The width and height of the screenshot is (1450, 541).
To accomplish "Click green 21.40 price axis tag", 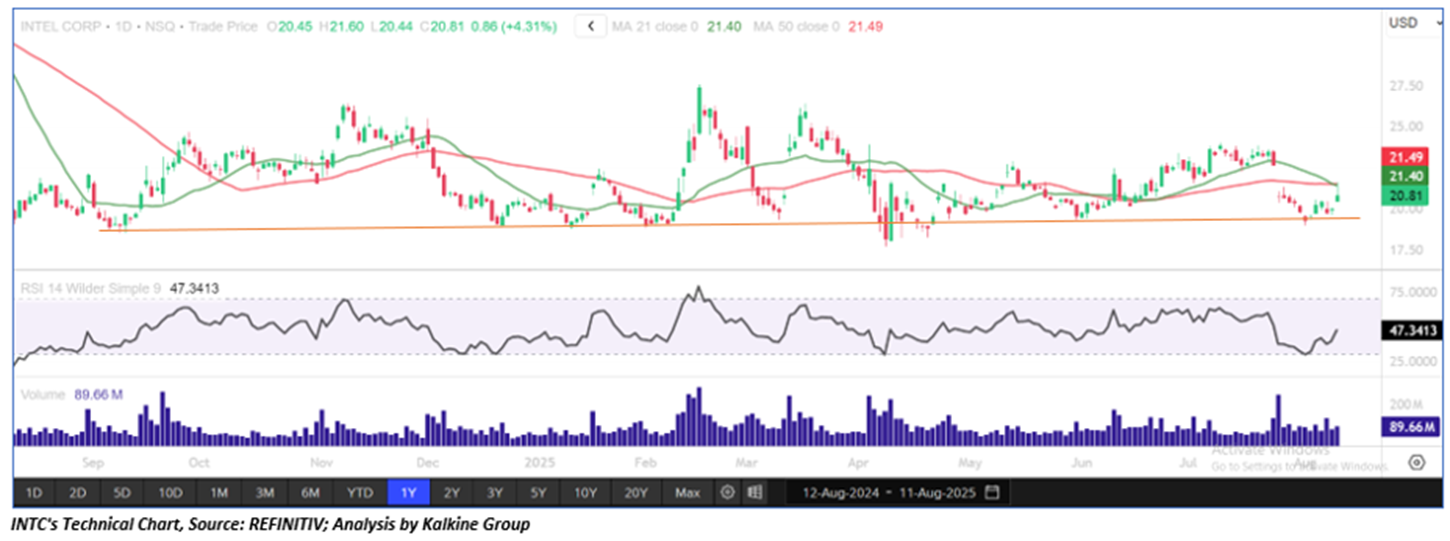I will [x=1406, y=175].
